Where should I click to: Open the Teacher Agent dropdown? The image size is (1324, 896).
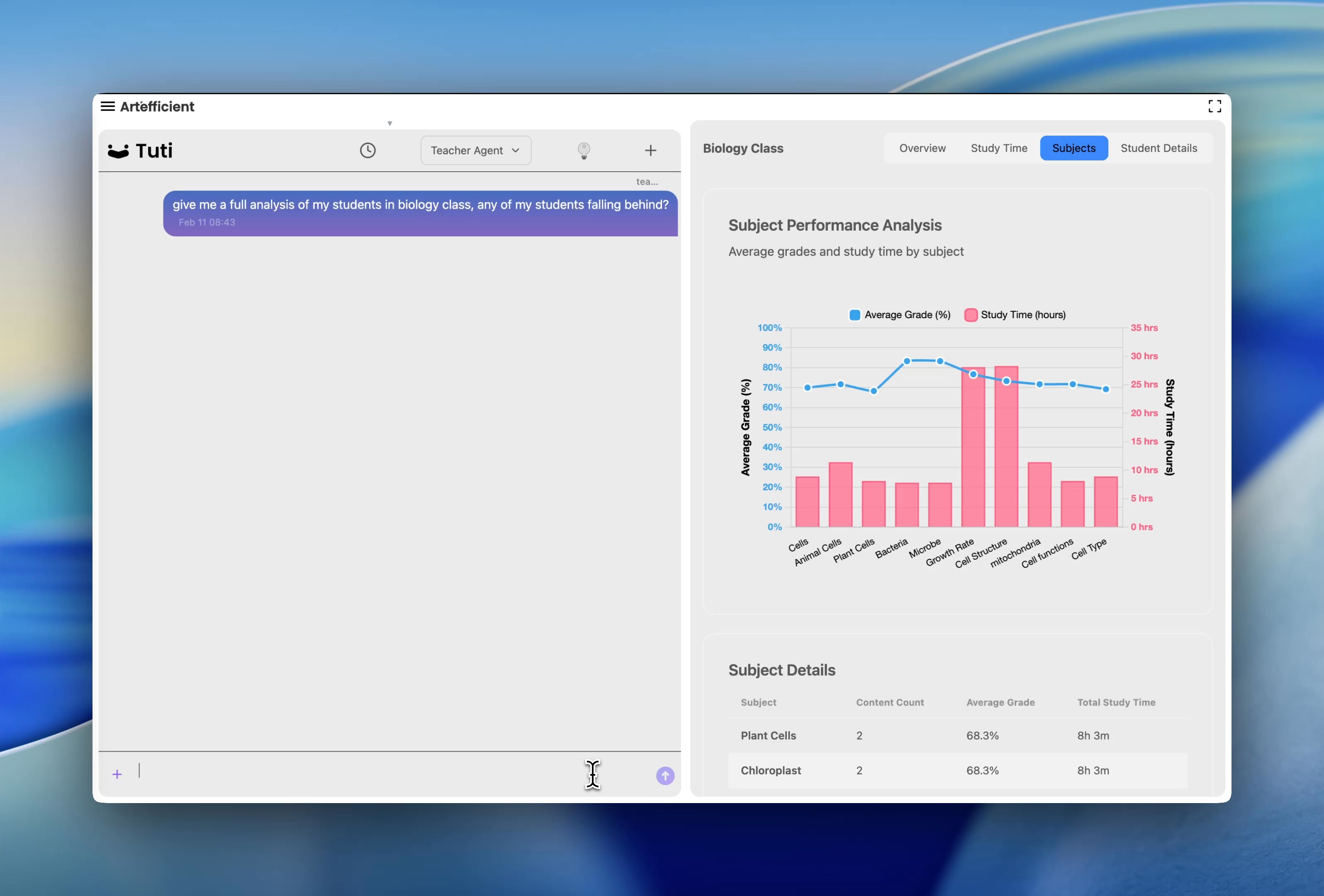tap(476, 151)
